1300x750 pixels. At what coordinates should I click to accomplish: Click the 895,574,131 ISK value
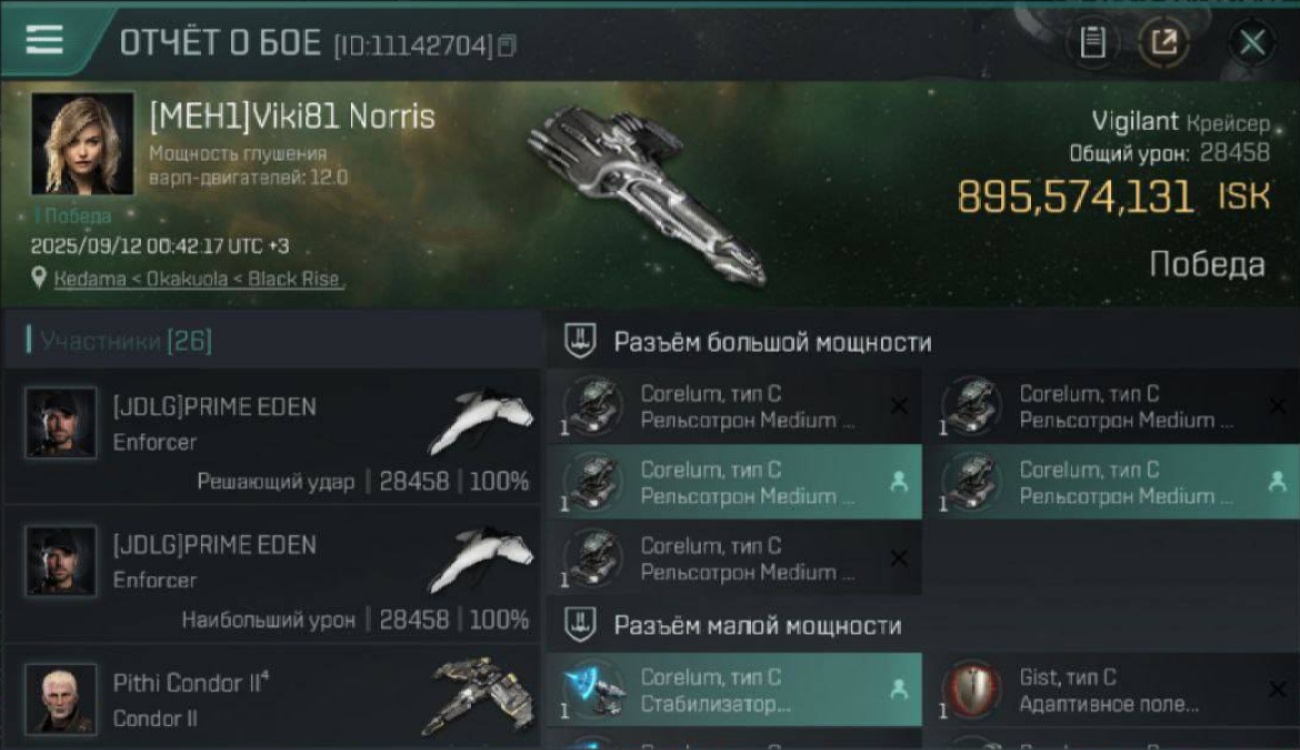[x=1113, y=196]
